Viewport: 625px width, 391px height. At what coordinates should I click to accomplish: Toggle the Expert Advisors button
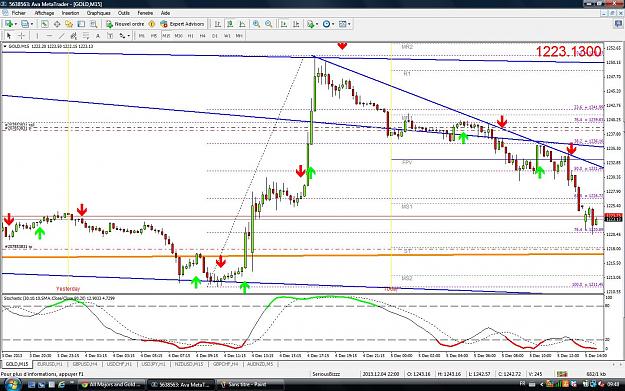click(x=182, y=24)
